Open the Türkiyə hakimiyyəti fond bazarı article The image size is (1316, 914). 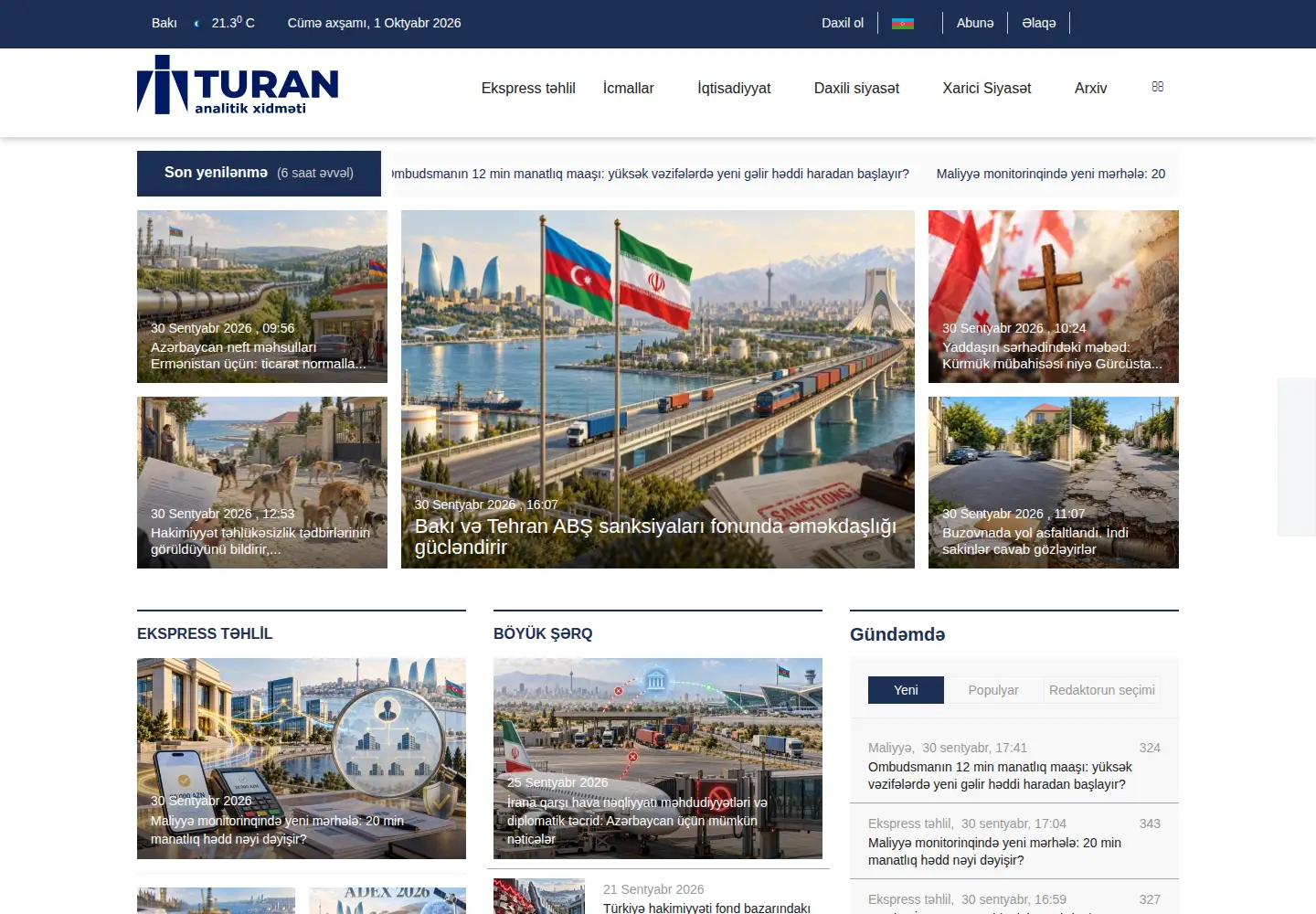coord(706,908)
